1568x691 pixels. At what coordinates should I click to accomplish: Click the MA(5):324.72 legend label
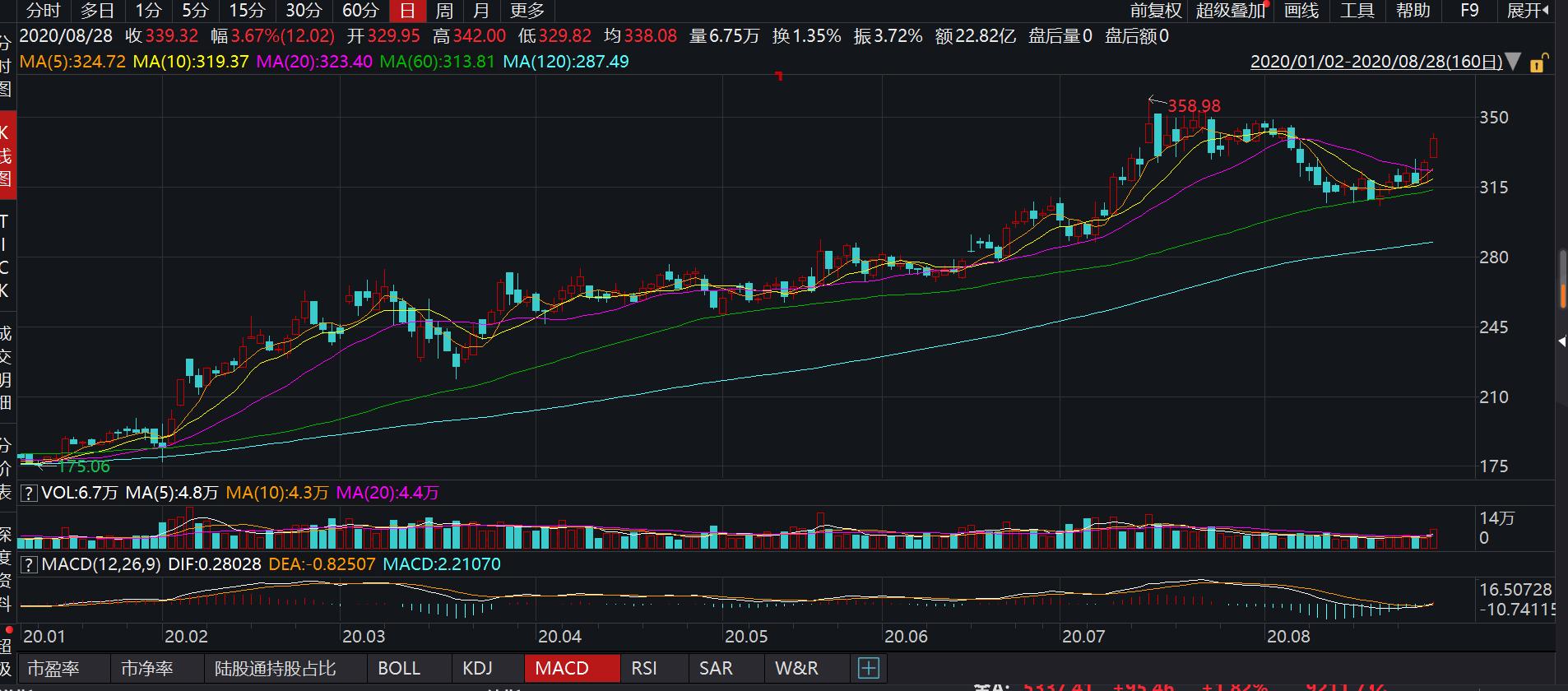(72, 62)
